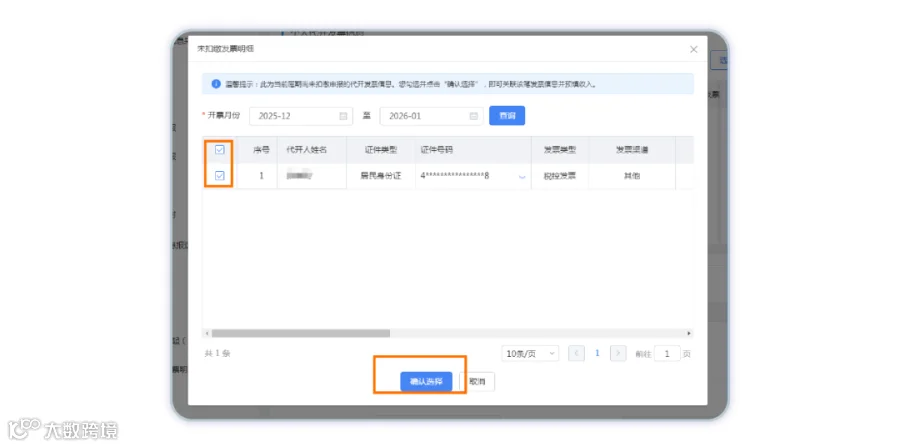This screenshot has height=447, width=900.
Task: Click the 共 1 条 total count text
Action: point(218,353)
